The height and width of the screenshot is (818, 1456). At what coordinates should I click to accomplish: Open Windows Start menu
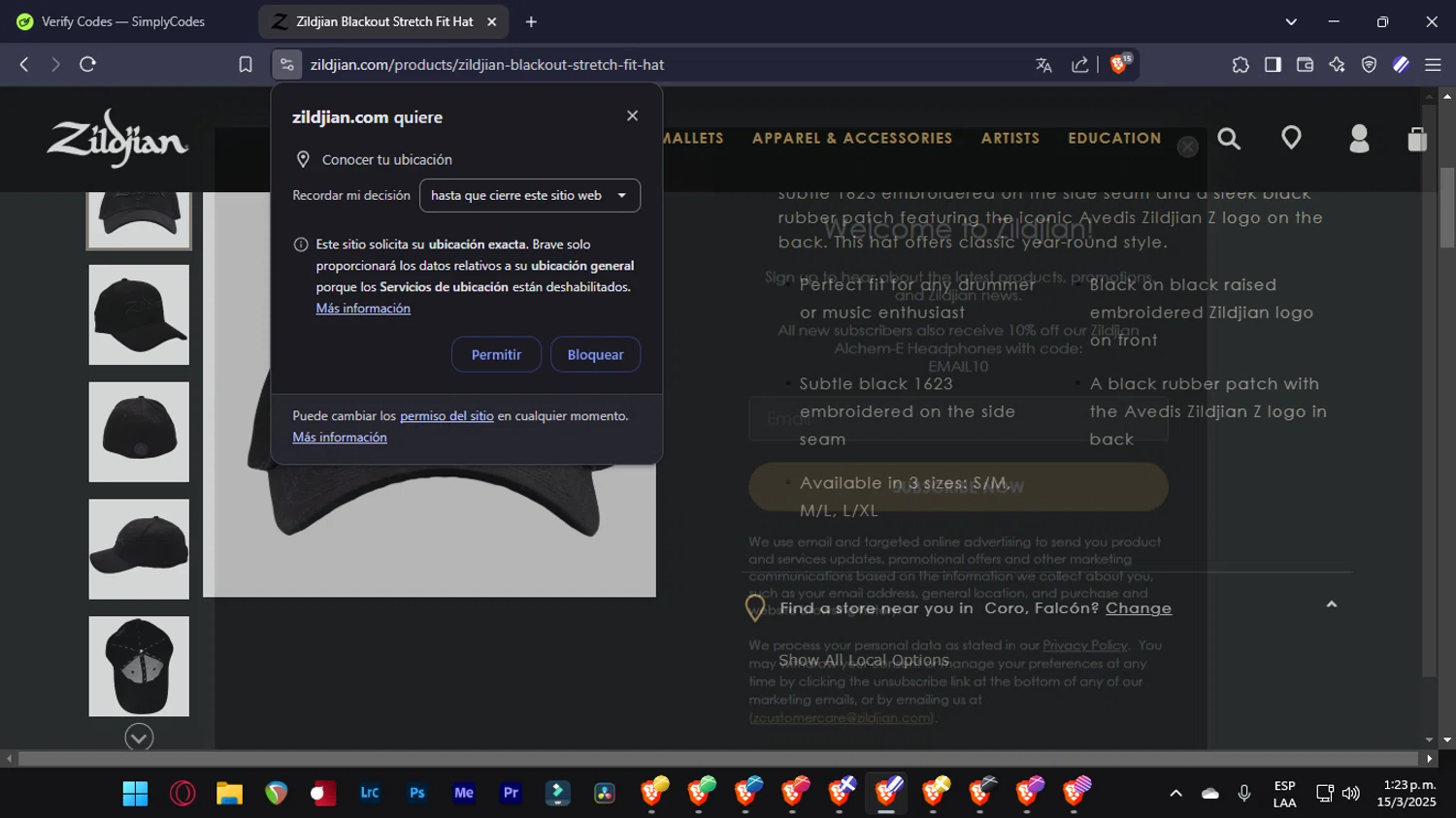pyautogui.click(x=135, y=793)
